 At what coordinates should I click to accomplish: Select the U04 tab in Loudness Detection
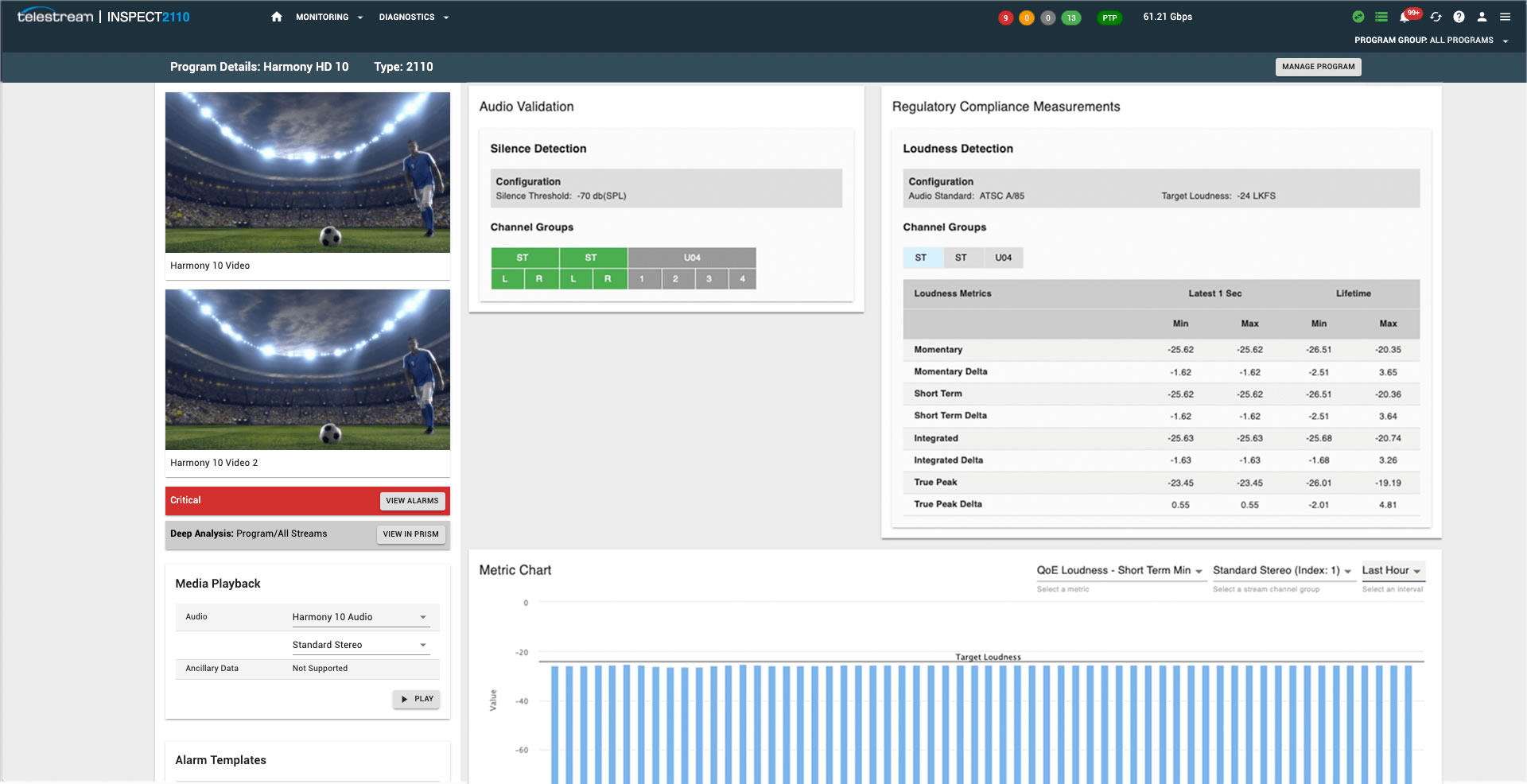click(x=1004, y=258)
